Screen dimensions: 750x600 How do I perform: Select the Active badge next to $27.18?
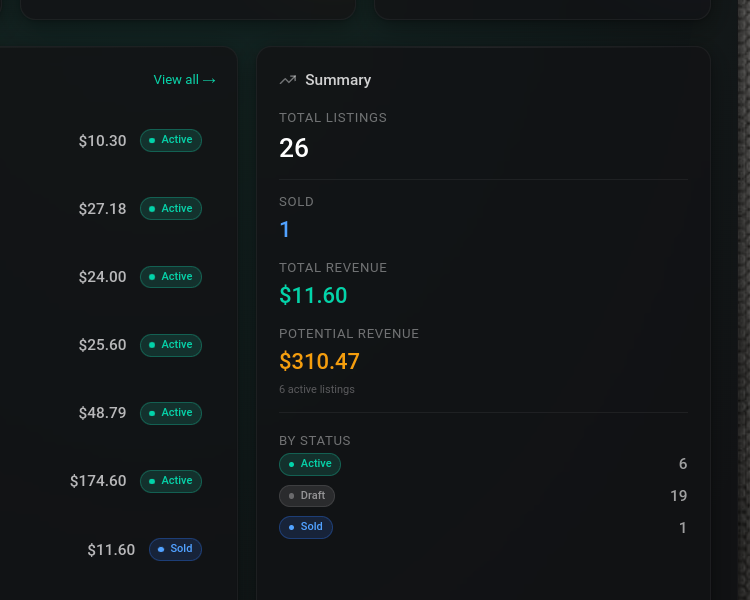(171, 209)
